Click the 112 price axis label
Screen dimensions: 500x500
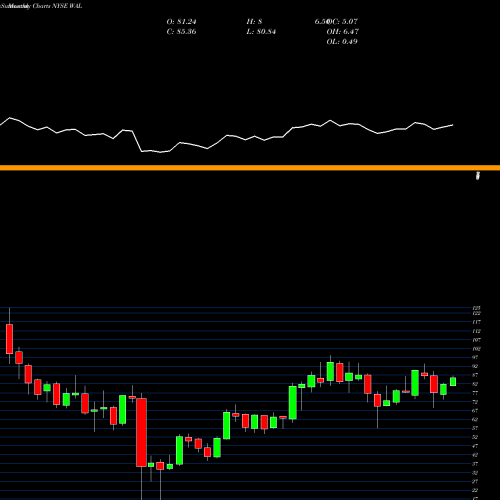tap(477, 331)
